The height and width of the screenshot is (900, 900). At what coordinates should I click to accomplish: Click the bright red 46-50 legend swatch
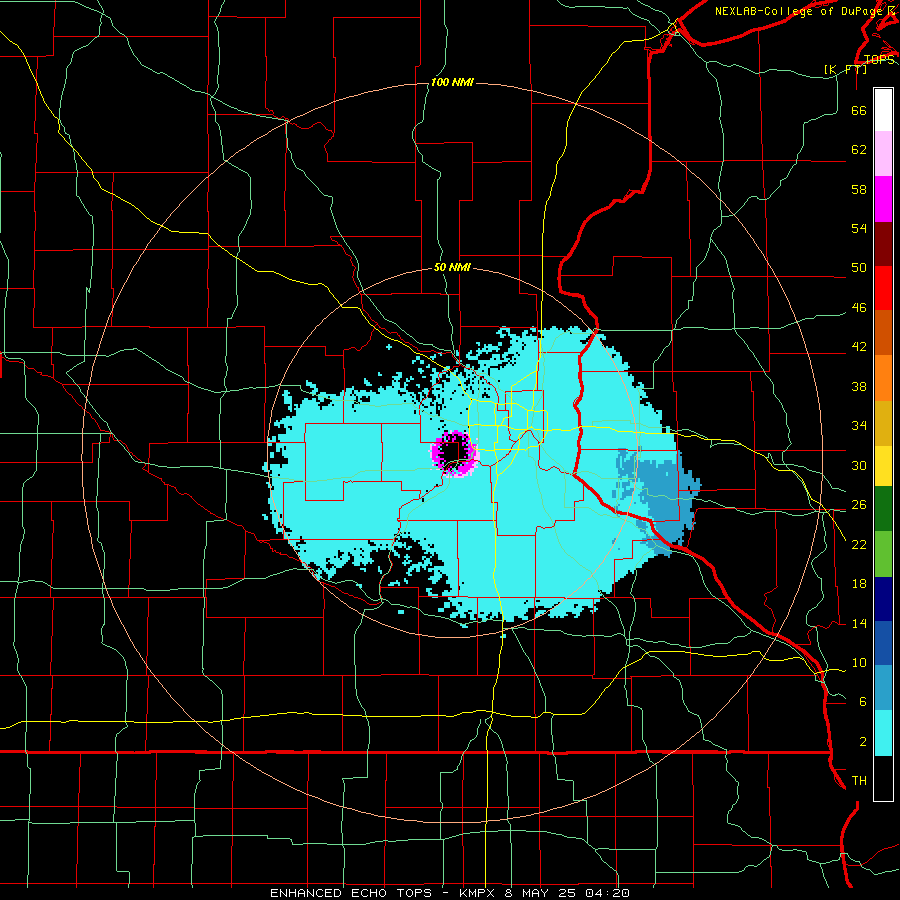pos(883,288)
